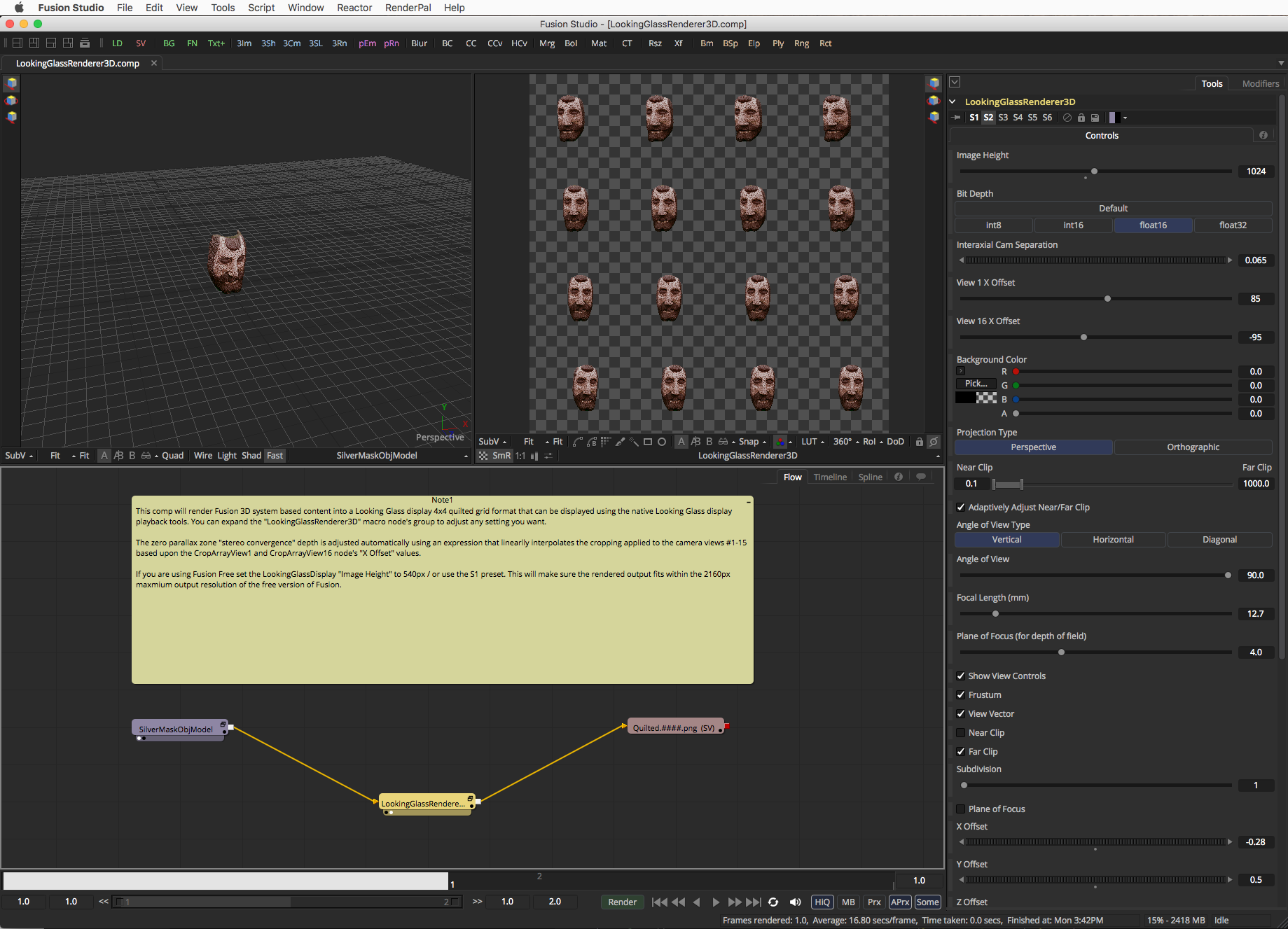Open the tile color dropdown in inspector
1288x929 pixels.
pos(1125,118)
